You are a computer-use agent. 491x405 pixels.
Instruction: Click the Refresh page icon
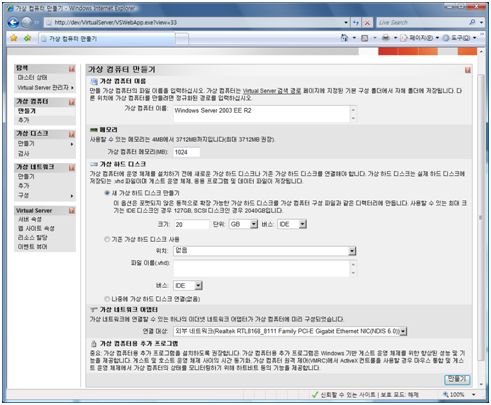356,23
